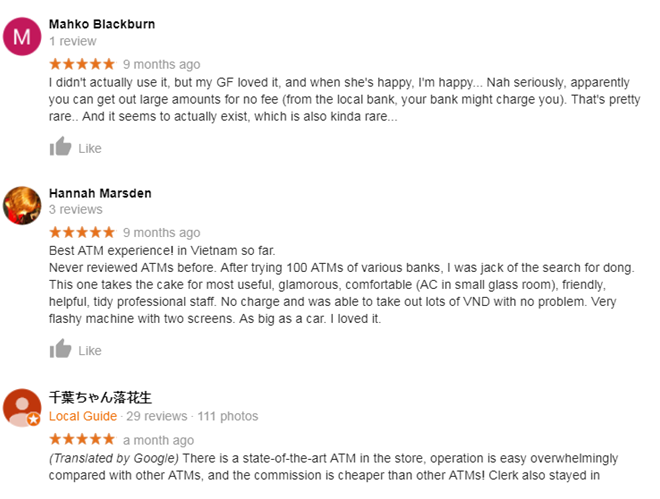Image resolution: width=660 pixels, height=499 pixels.
Task: Open the 千葉ちゃん落花生 reviewer profile link
Action: 100,397
